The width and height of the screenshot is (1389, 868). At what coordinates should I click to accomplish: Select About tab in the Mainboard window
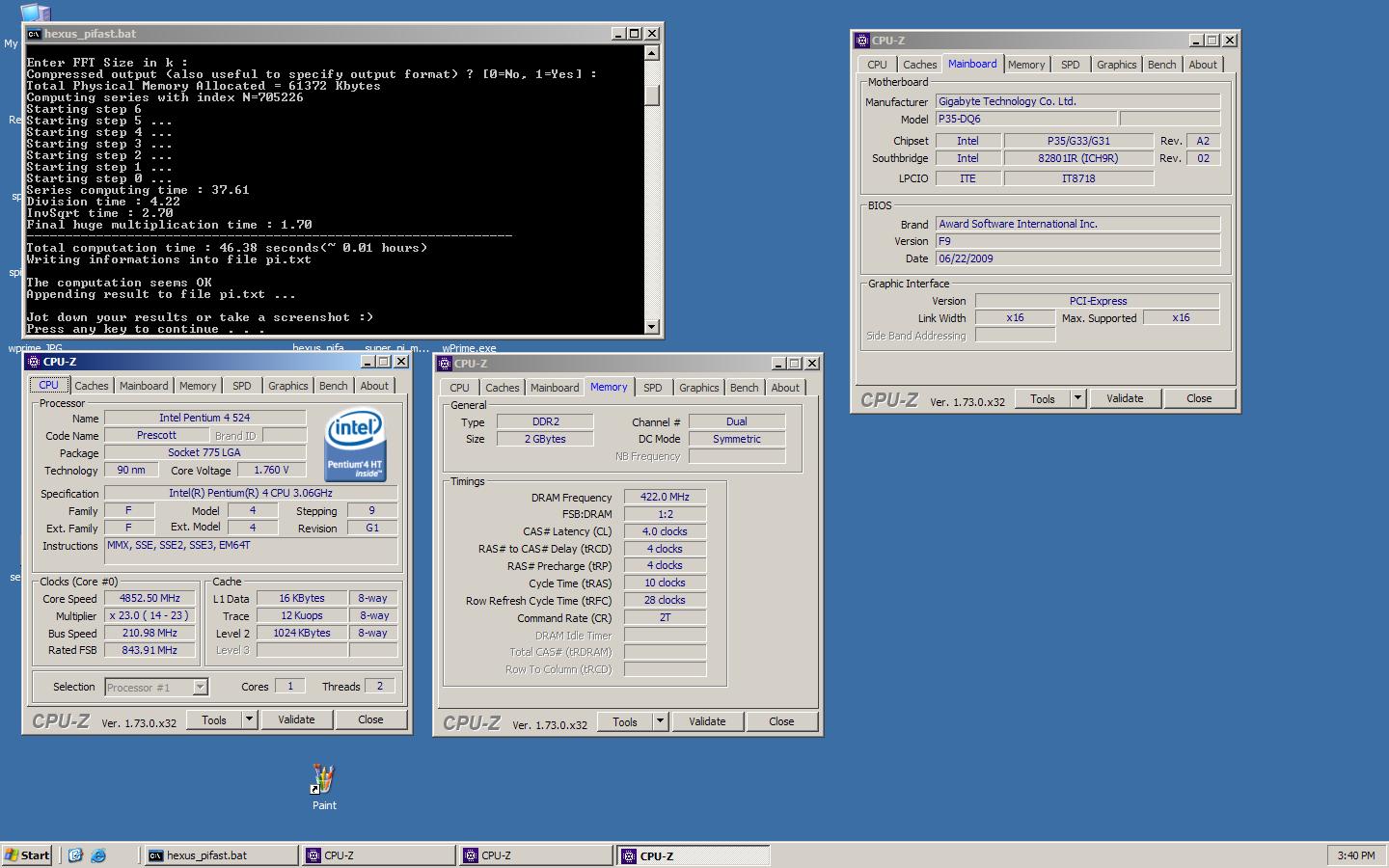(x=1203, y=64)
